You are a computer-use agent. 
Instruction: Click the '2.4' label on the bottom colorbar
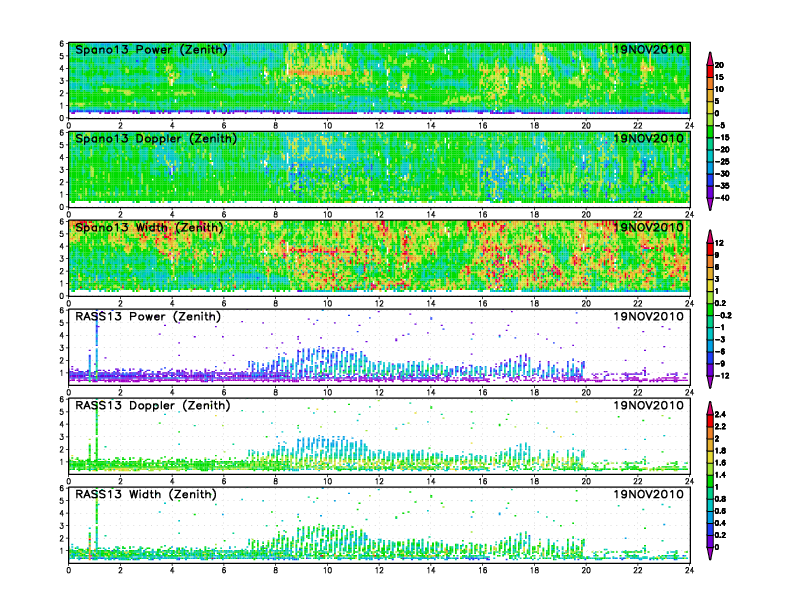coord(720,415)
